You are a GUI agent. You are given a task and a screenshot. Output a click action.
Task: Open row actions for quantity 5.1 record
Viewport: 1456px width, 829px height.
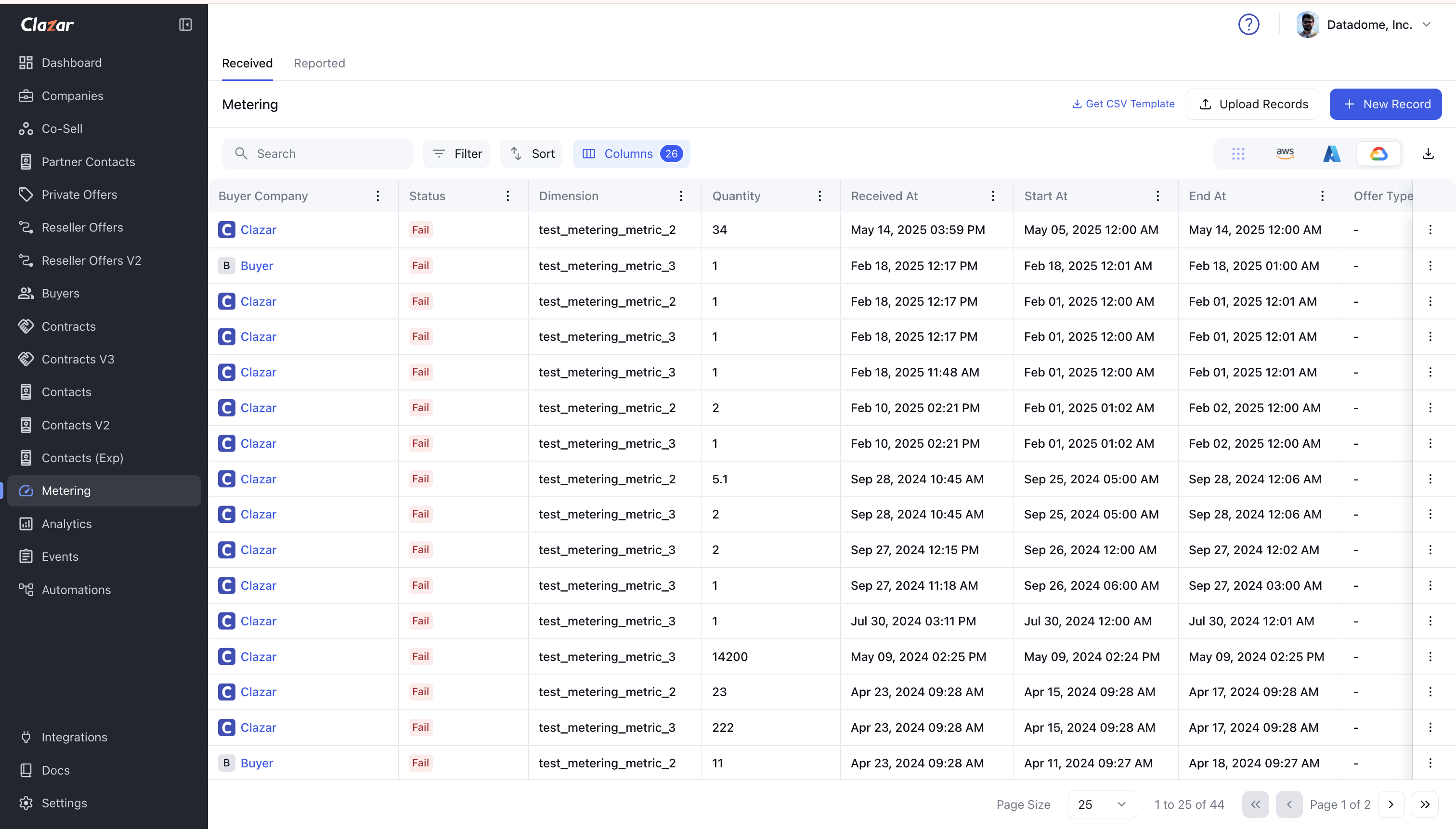[x=1430, y=479]
